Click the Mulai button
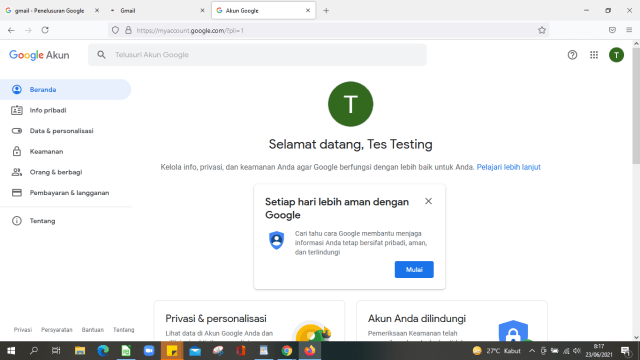This screenshot has height=360, width=640. (x=414, y=269)
